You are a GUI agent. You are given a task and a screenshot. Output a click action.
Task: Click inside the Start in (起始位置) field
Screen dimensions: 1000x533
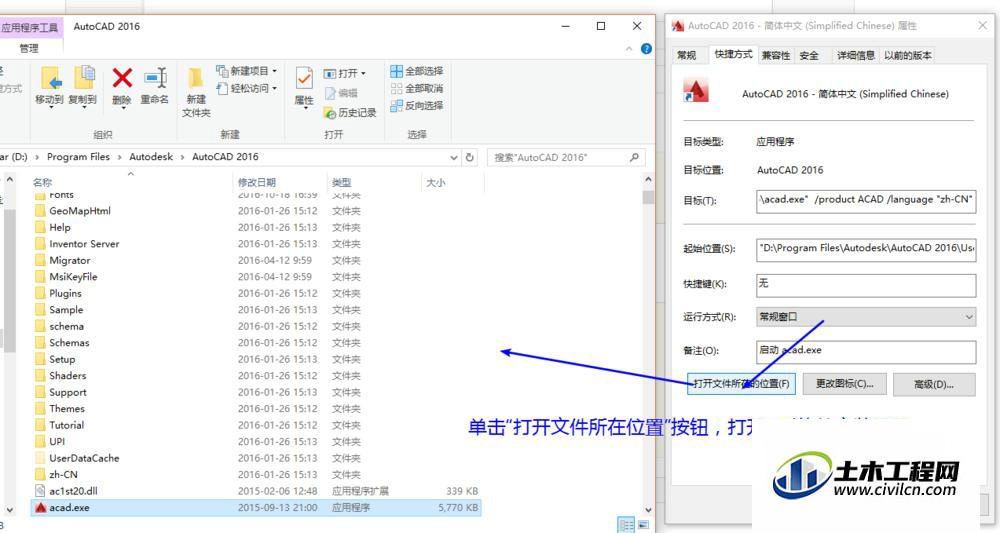click(866, 249)
